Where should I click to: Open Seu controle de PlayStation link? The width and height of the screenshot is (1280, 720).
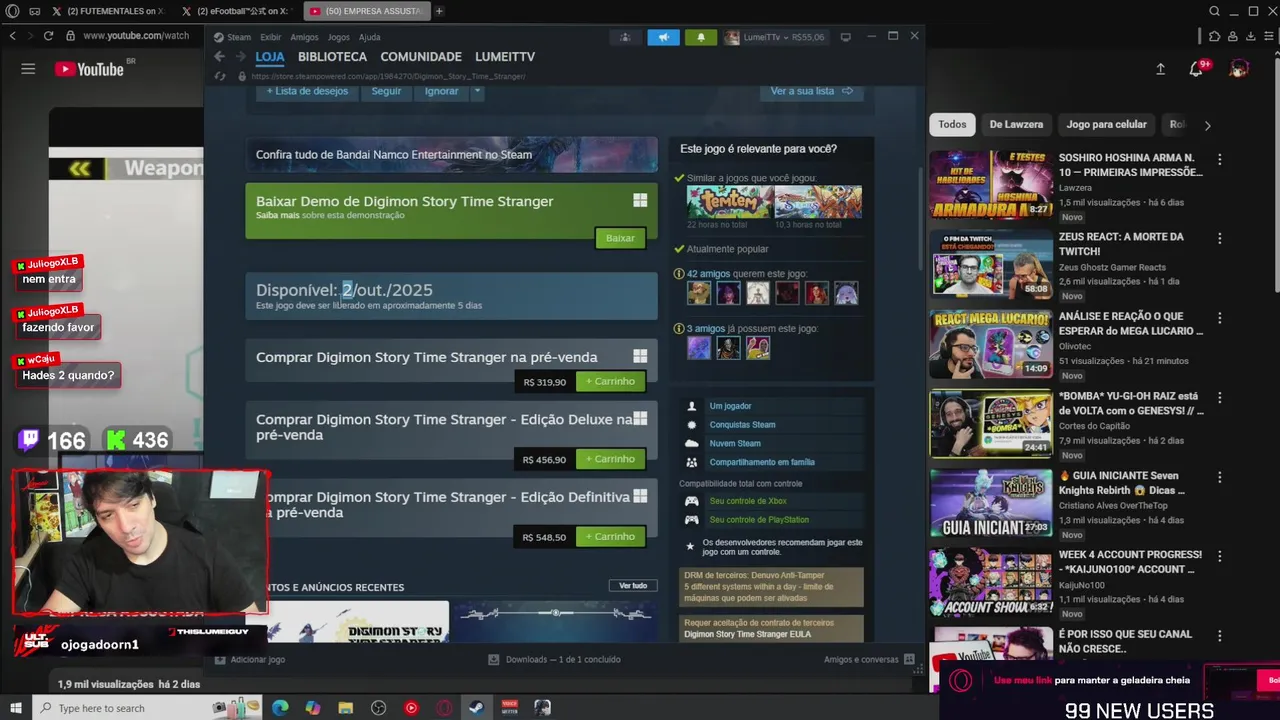[759, 520]
